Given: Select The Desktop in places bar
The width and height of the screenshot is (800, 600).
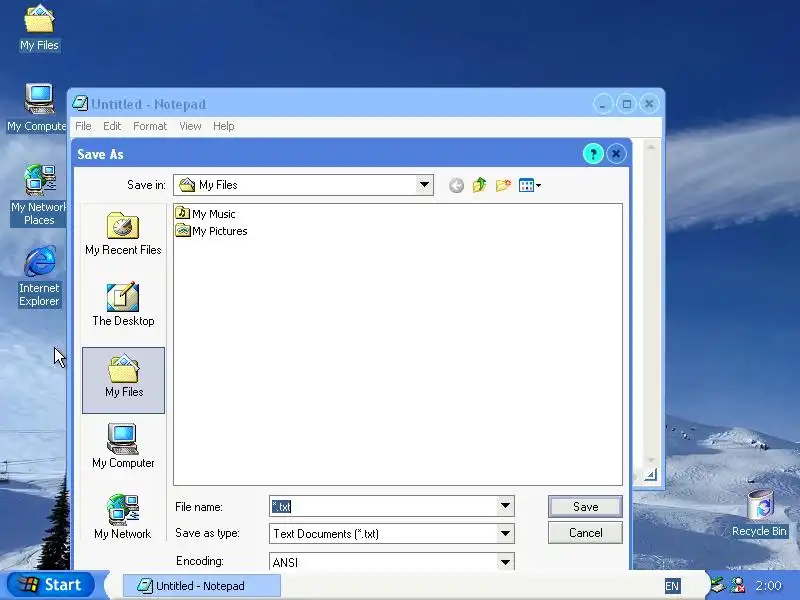Looking at the screenshot, I should (x=123, y=305).
